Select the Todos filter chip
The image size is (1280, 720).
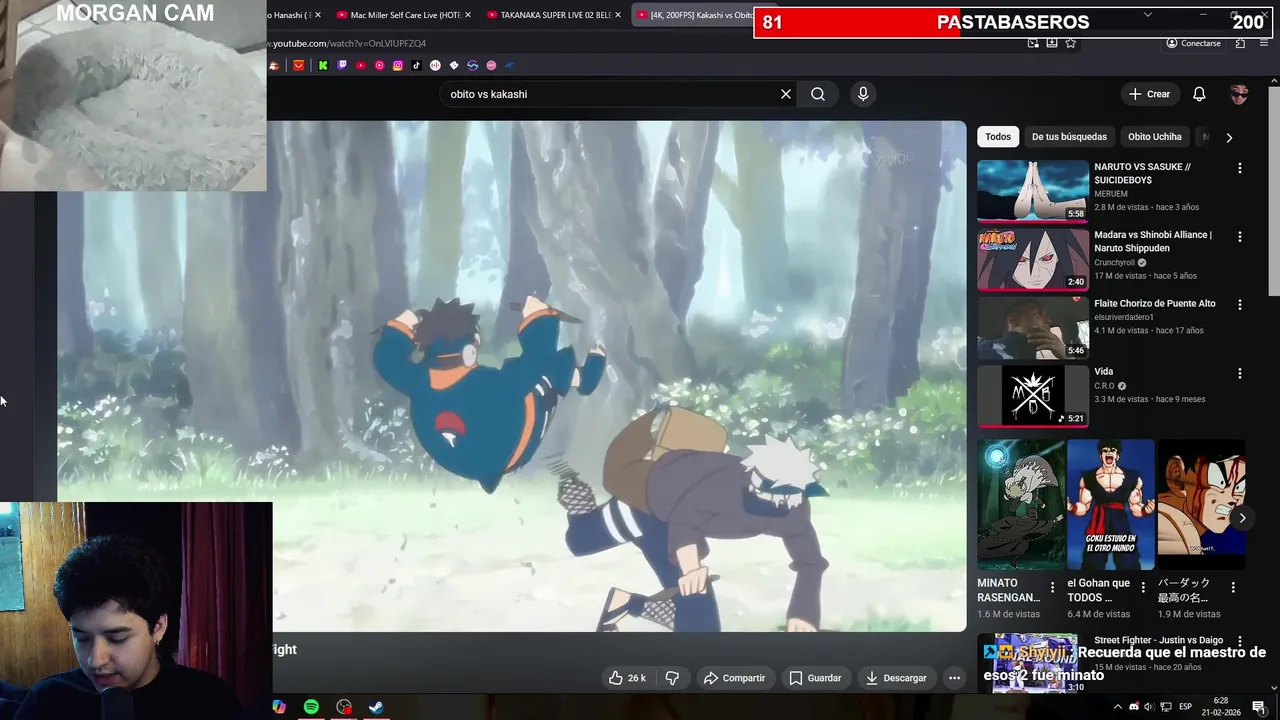coord(998,137)
